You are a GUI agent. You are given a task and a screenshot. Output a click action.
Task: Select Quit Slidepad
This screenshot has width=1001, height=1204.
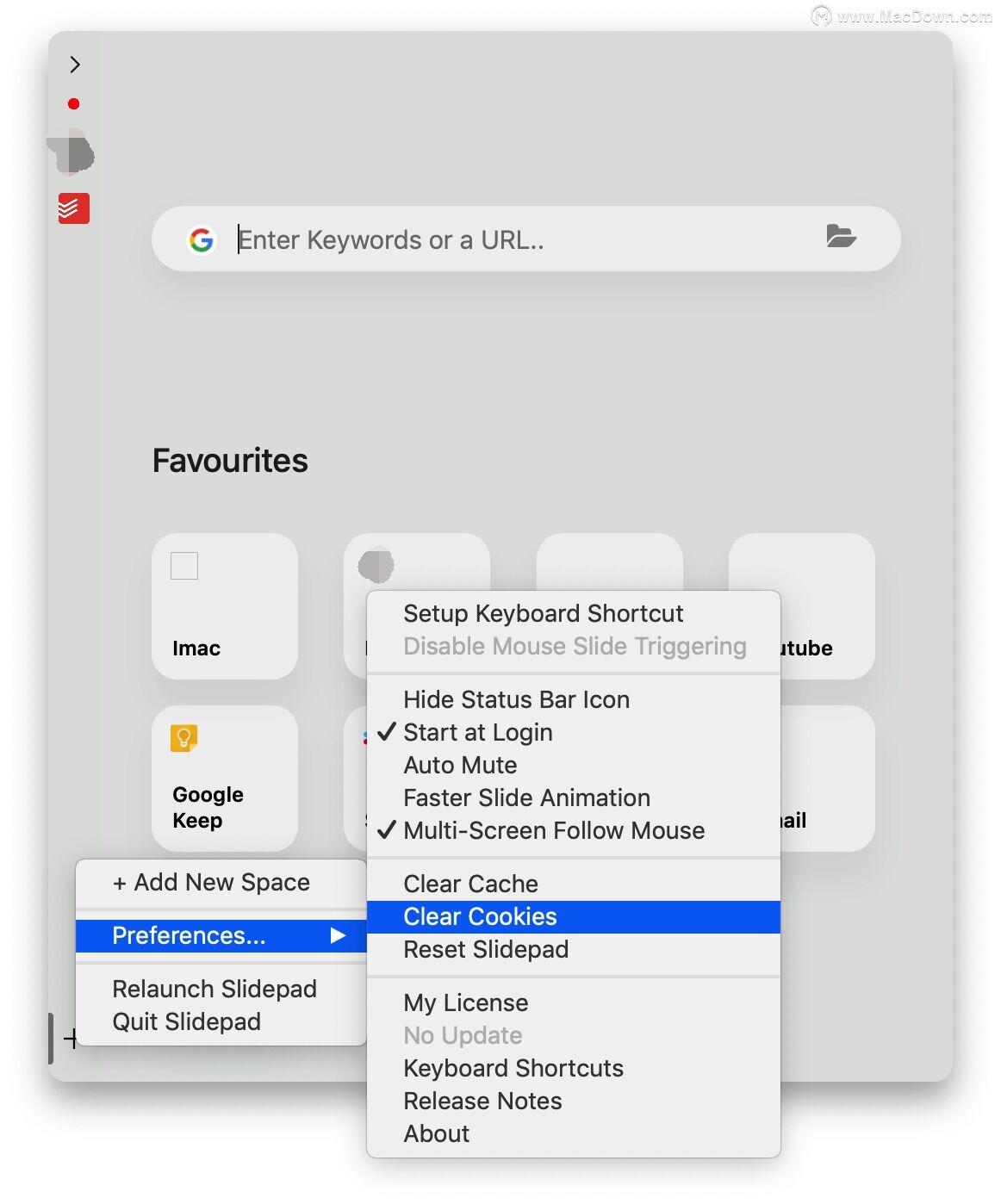221,1021
